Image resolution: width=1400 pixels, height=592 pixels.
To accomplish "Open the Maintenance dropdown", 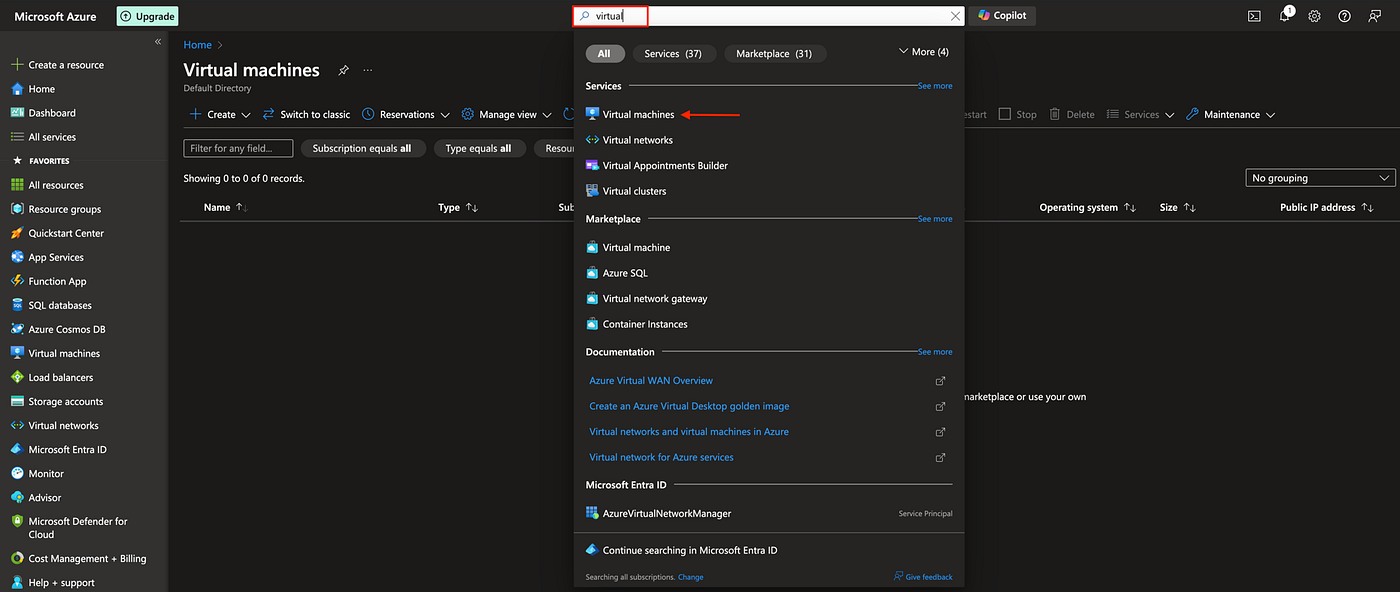I will pos(1231,114).
